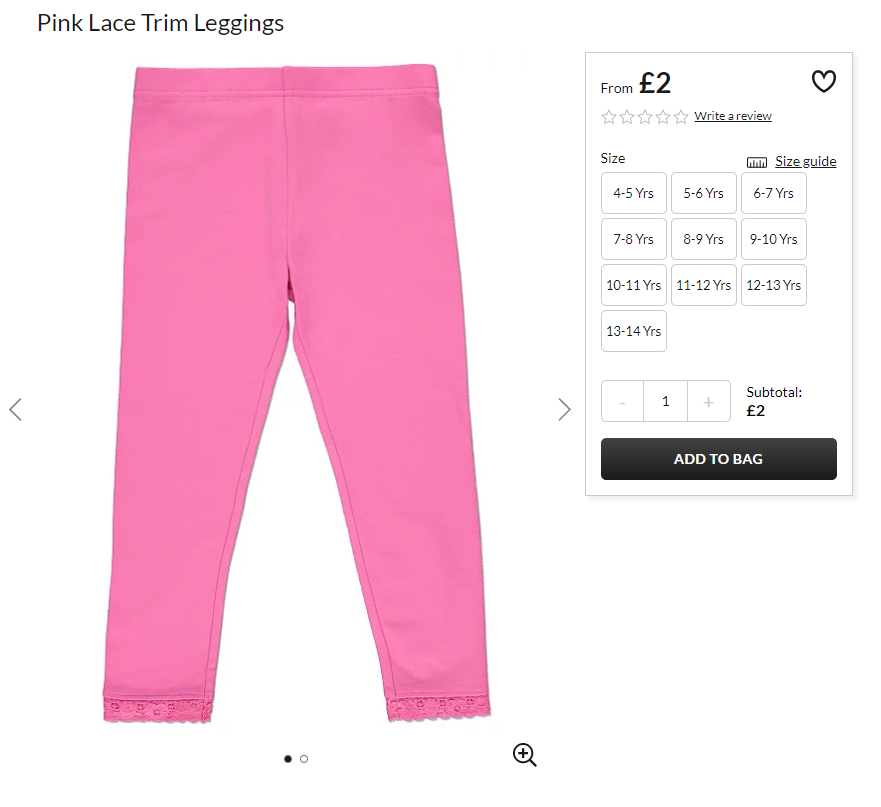Choose size 12-13 Yrs
This screenshot has height=807, width=881.
[x=774, y=285]
